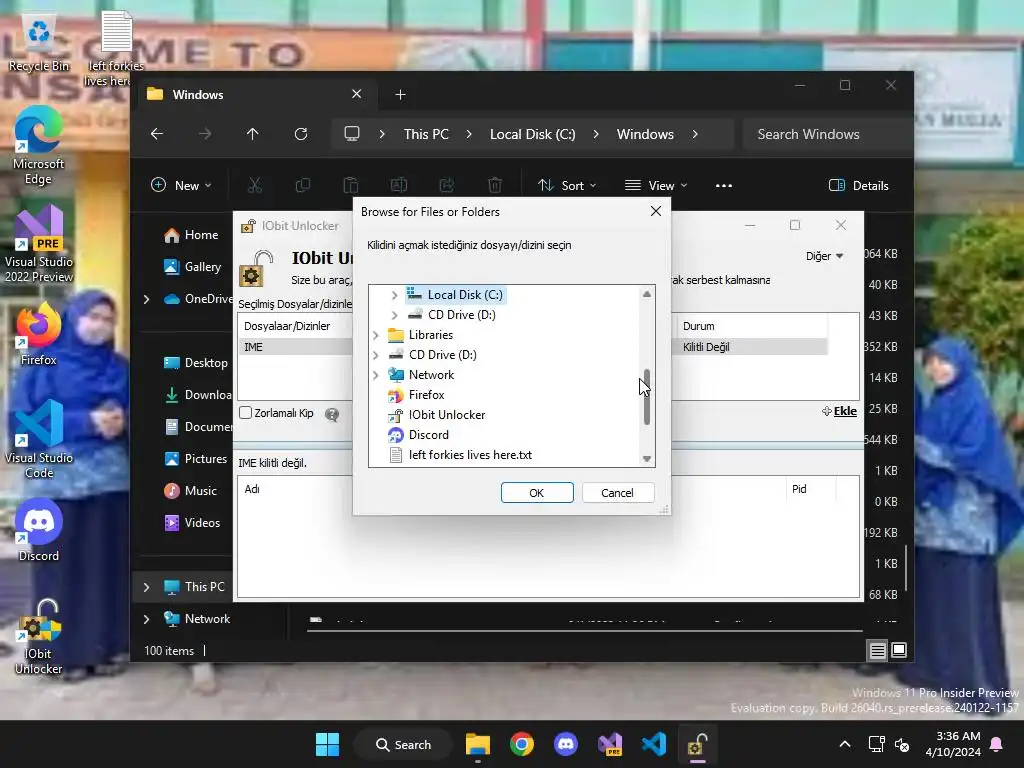Screen dimensions: 1024x768
Task: Refresh the File Explorer window
Action: 300,134
